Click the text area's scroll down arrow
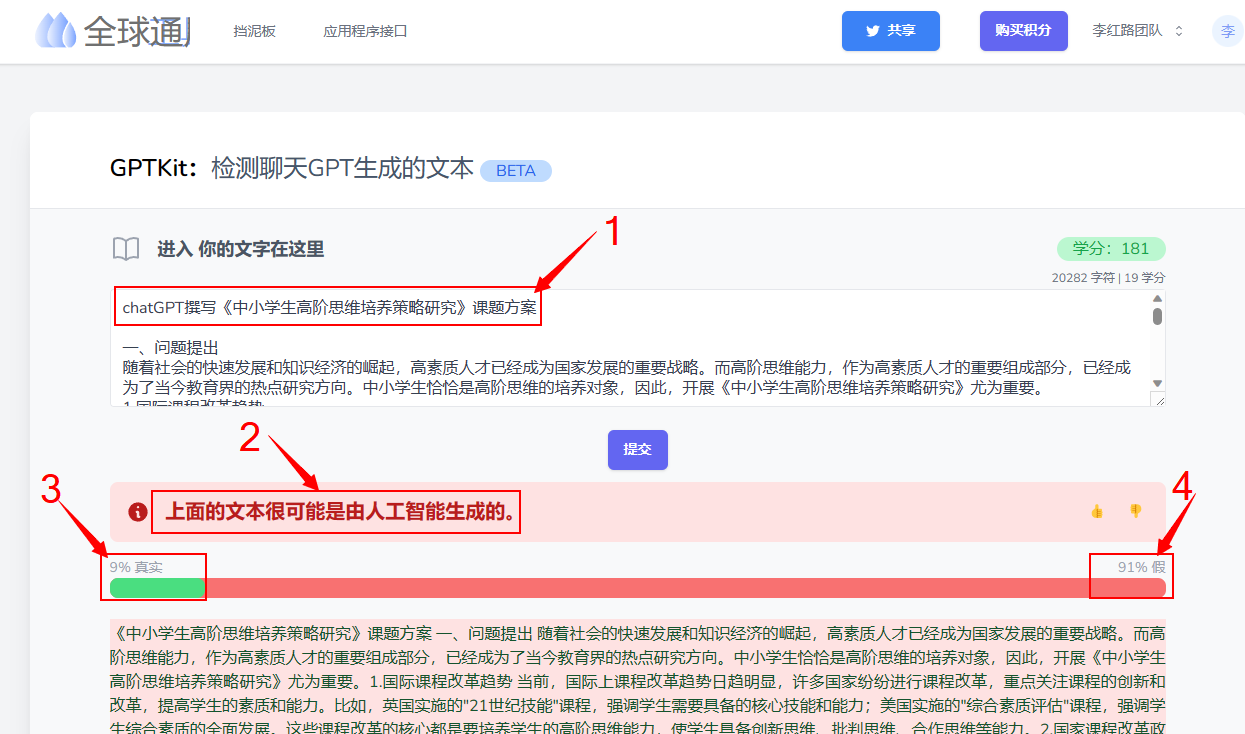The width and height of the screenshot is (1245, 734). pos(1157,383)
